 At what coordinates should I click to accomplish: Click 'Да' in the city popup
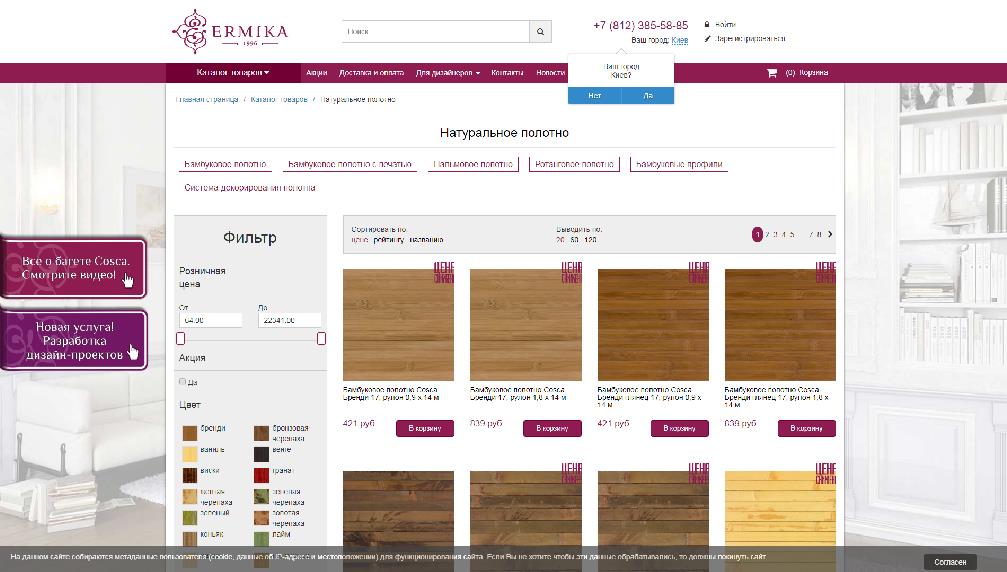coord(648,96)
